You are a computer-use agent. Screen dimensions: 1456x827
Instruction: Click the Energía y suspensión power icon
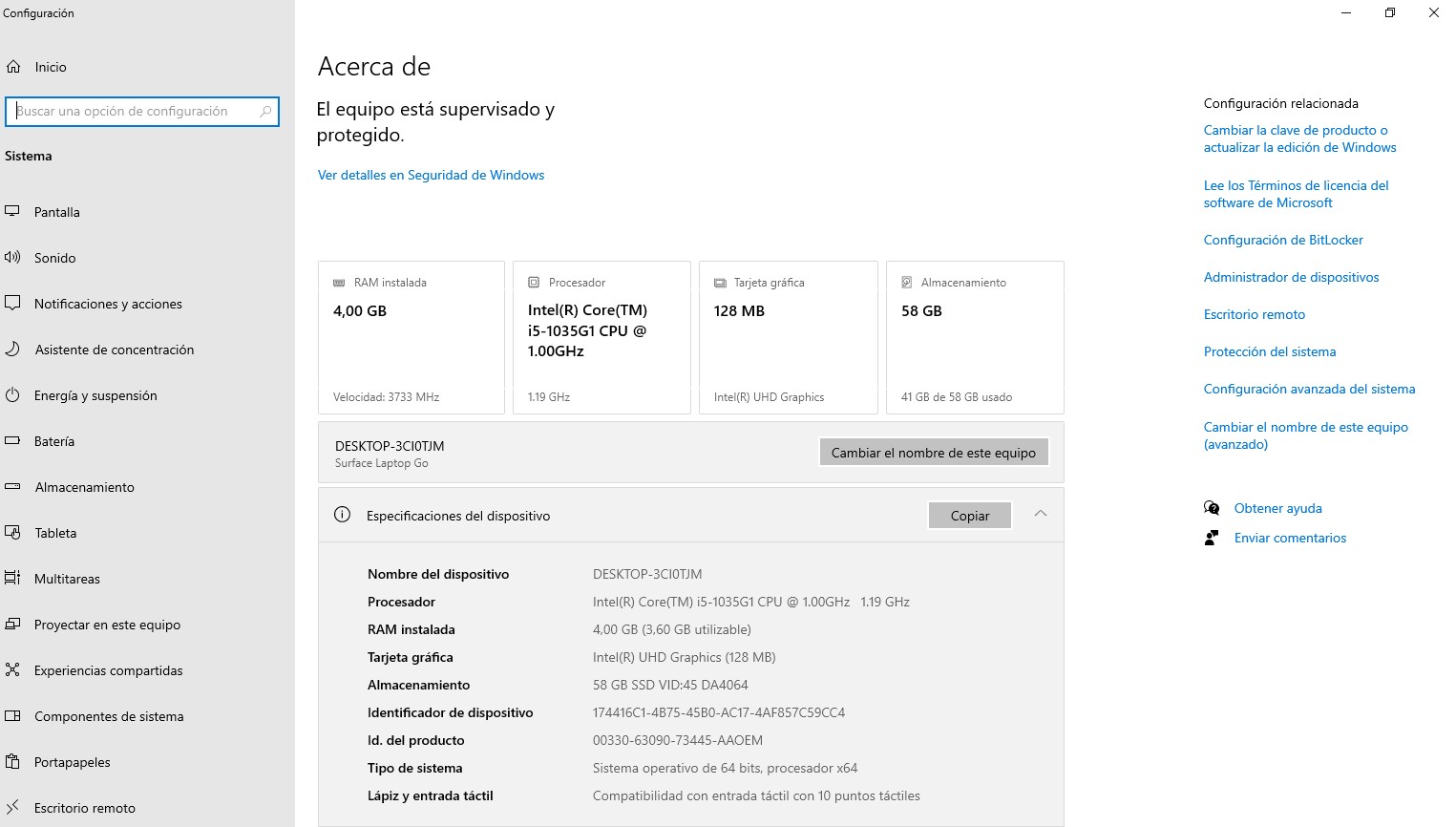coord(12,394)
